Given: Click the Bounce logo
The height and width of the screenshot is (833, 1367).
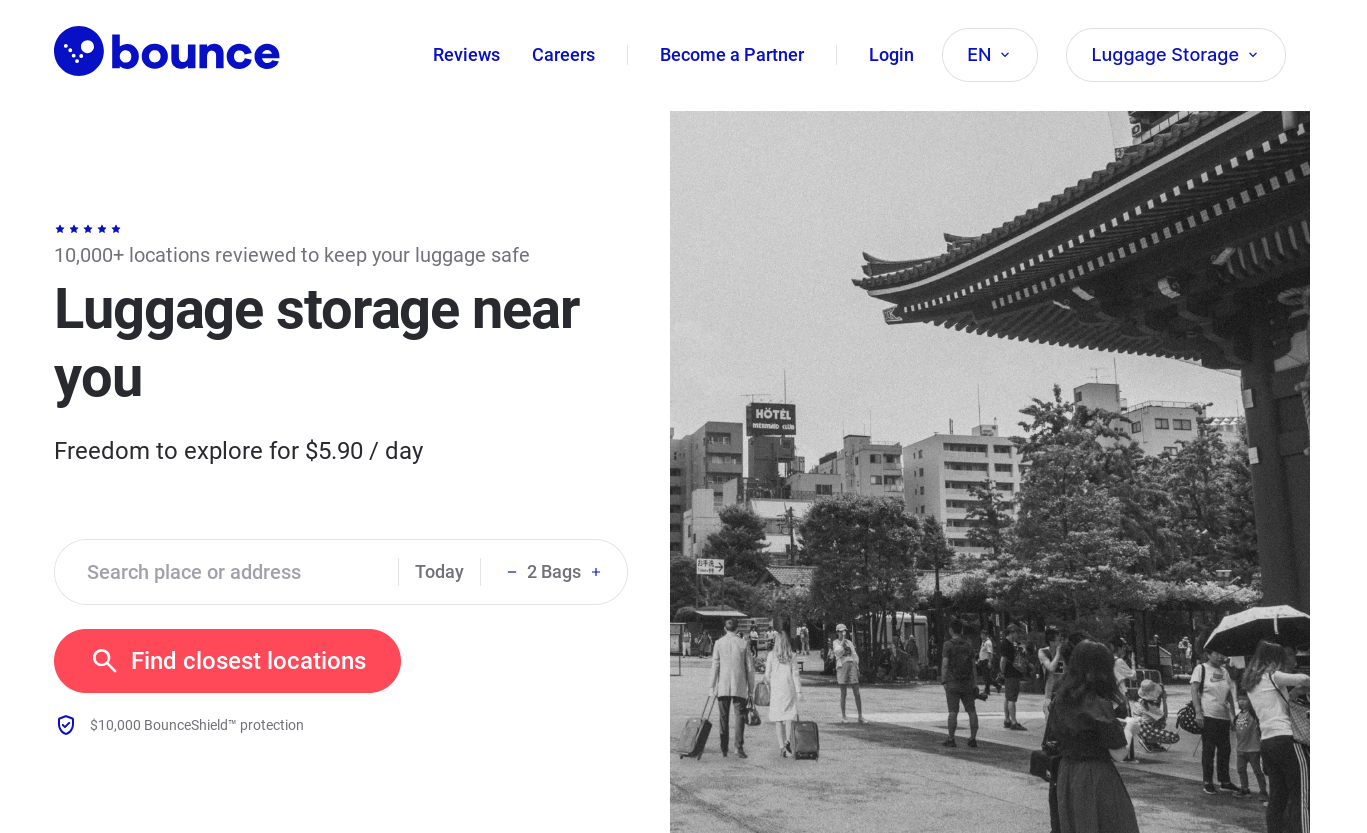Looking at the screenshot, I should [166, 51].
